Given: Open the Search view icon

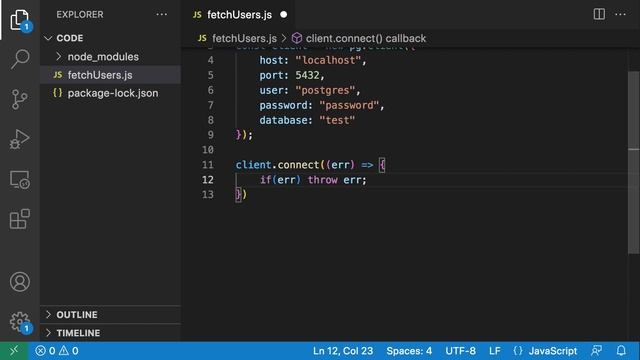Looking at the screenshot, I should click(x=20, y=59).
